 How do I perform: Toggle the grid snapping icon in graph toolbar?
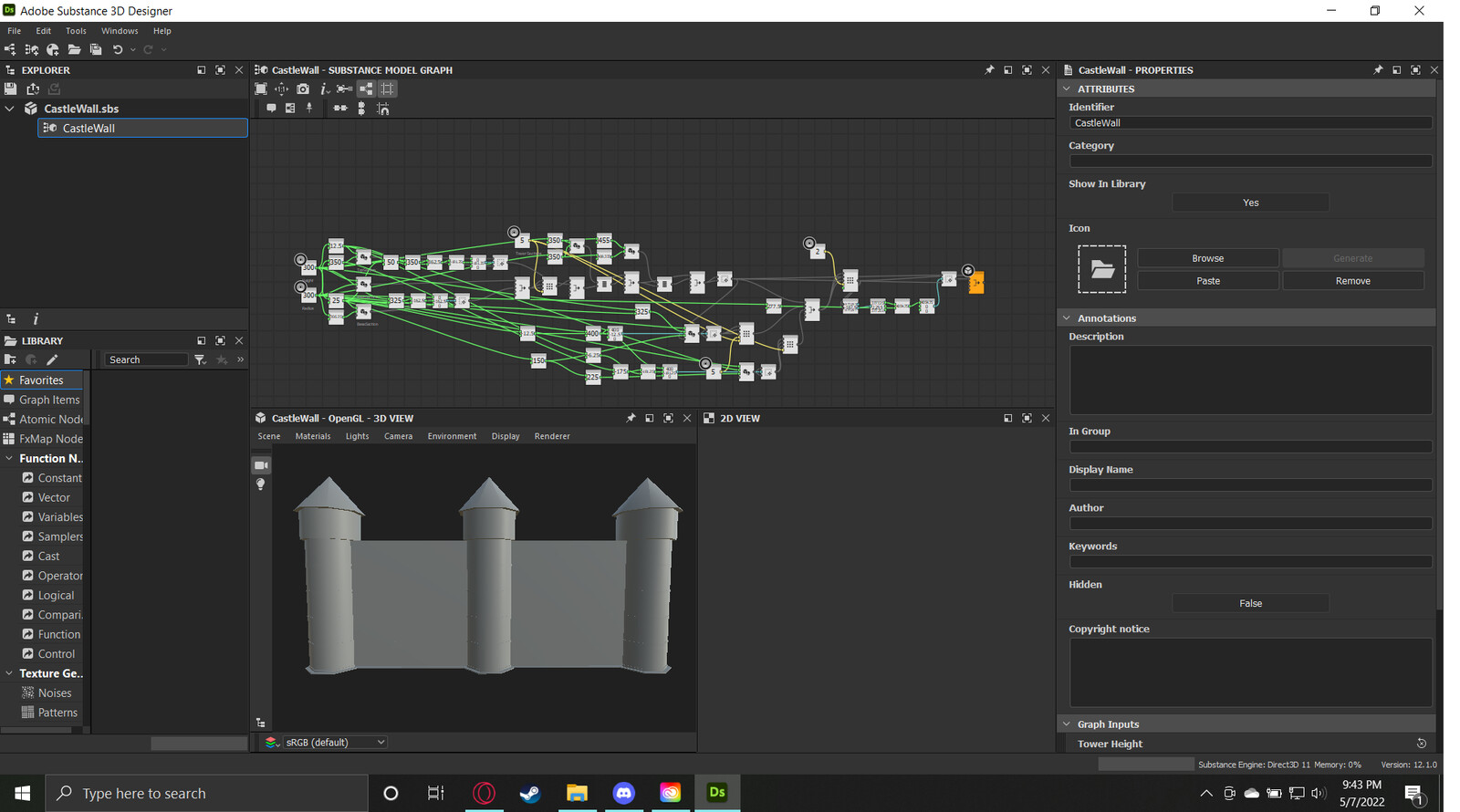tap(388, 88)
